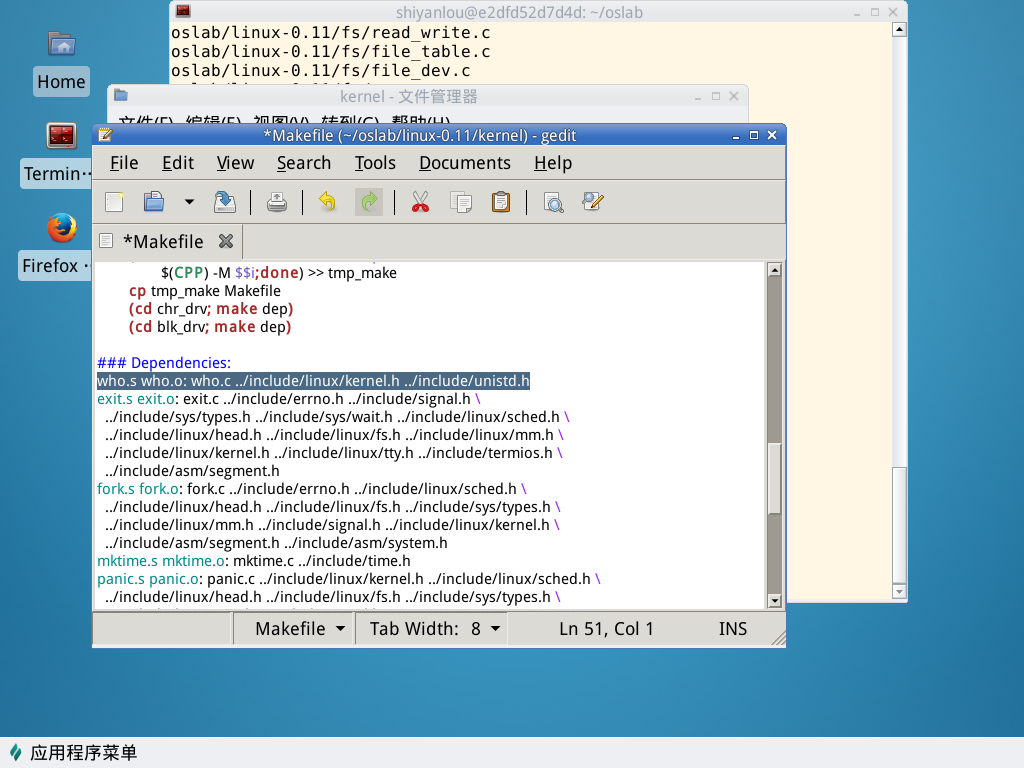Redo the last undone action

coord(369,202)
